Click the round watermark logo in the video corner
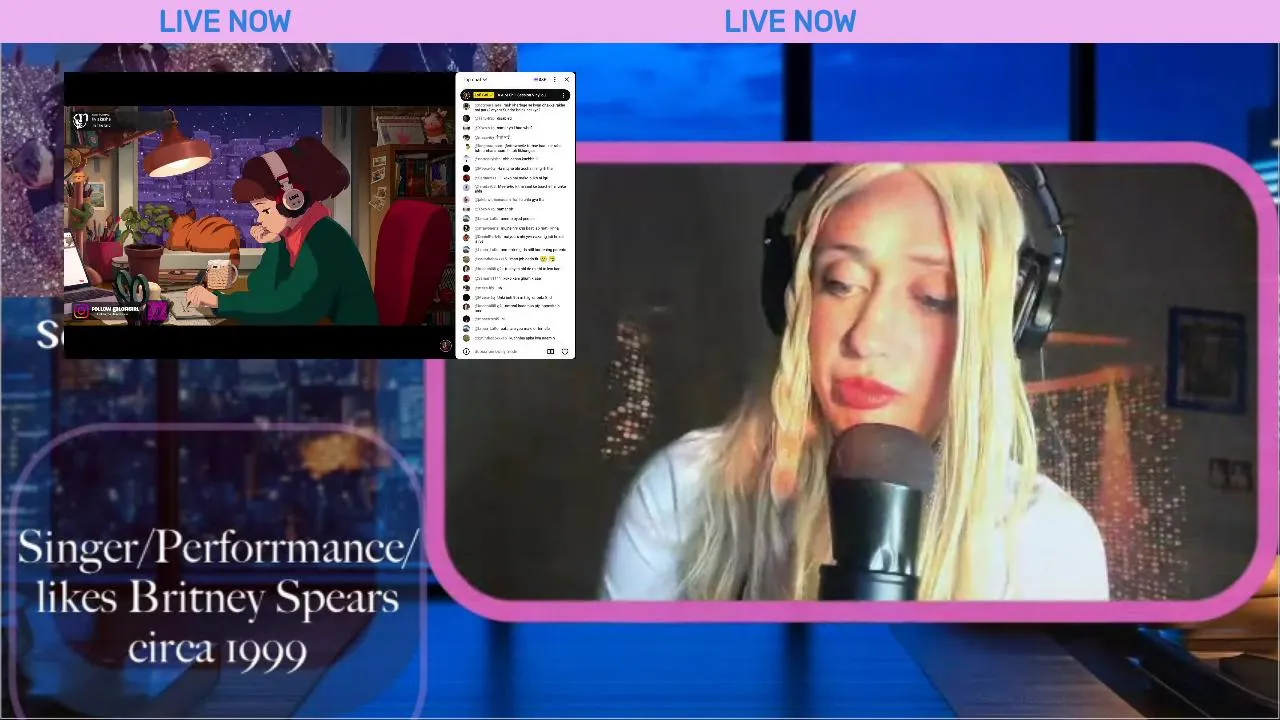 tap(445, 345)
